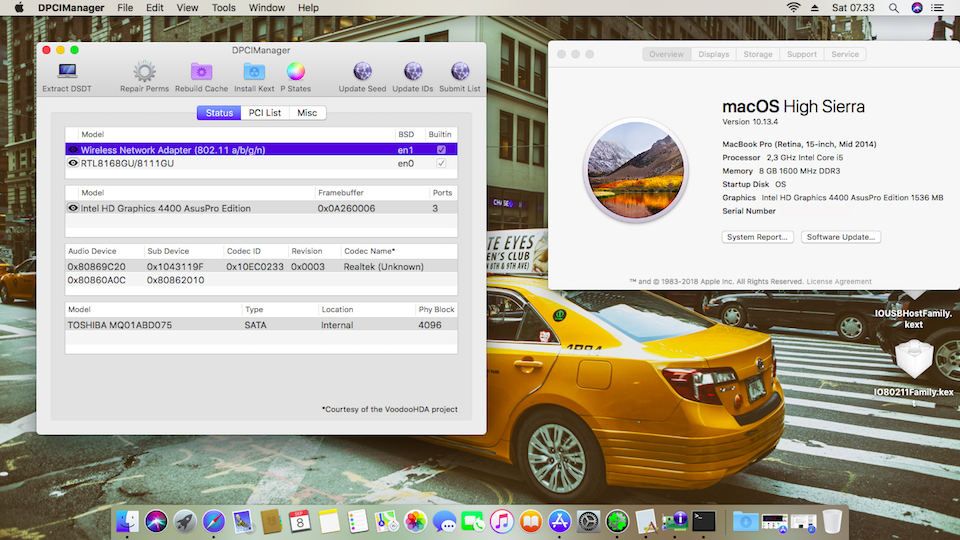Open the Misc tab
Image resolution: width=960 pixels, height=540 pixels.
pos(307,113)
